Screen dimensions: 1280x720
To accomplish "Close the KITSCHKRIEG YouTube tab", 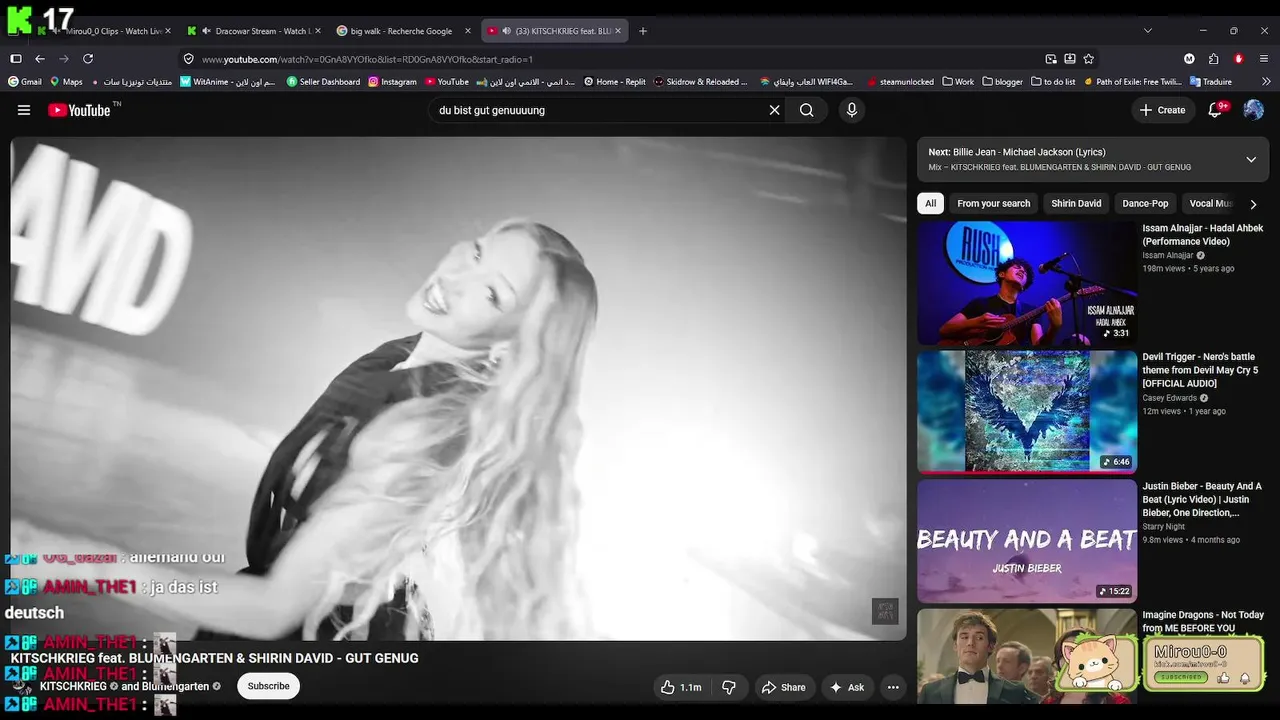I will click(617, 31).
